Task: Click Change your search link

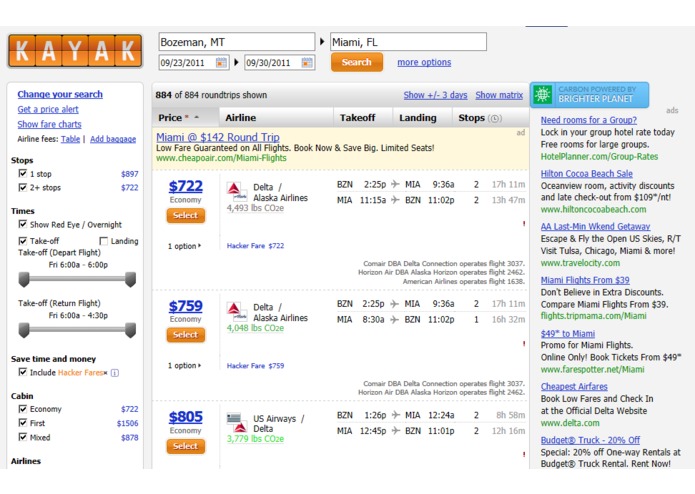Action: coord(60,94)
